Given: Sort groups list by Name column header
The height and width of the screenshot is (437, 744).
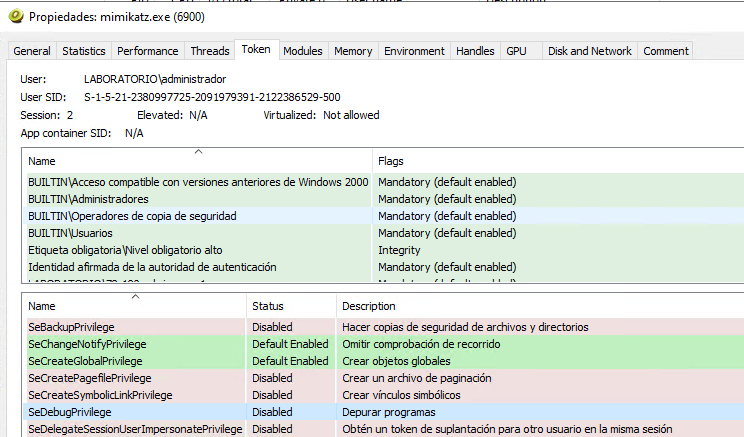Looking at the screenshot, I should (x=196, y=161).
